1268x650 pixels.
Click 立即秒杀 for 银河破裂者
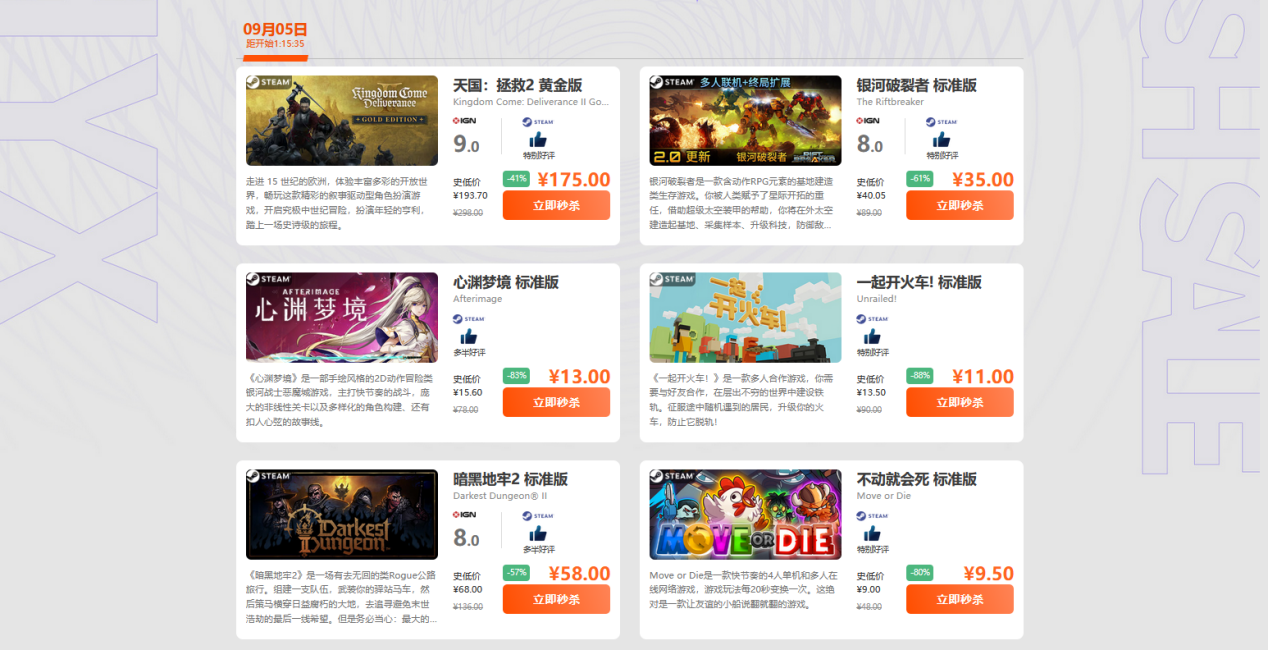tap(960, 205)
